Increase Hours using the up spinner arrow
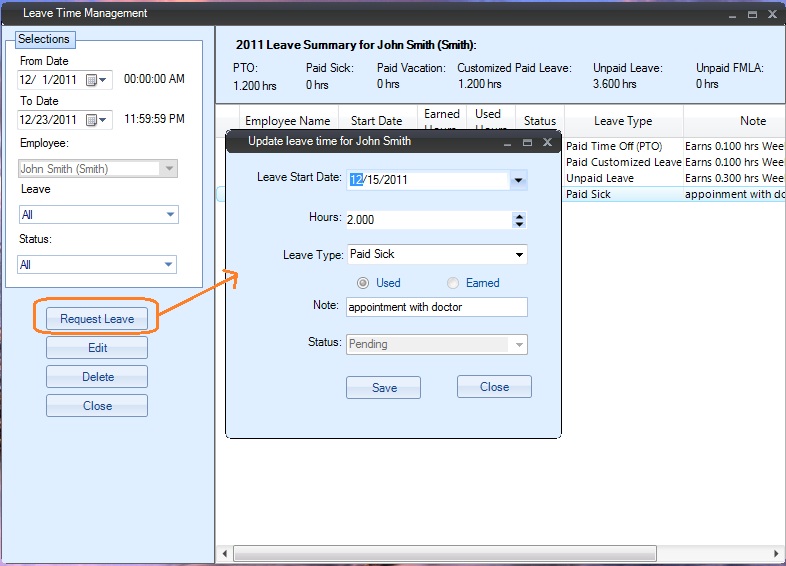This screenshot has height=566, width=786. 518,215
